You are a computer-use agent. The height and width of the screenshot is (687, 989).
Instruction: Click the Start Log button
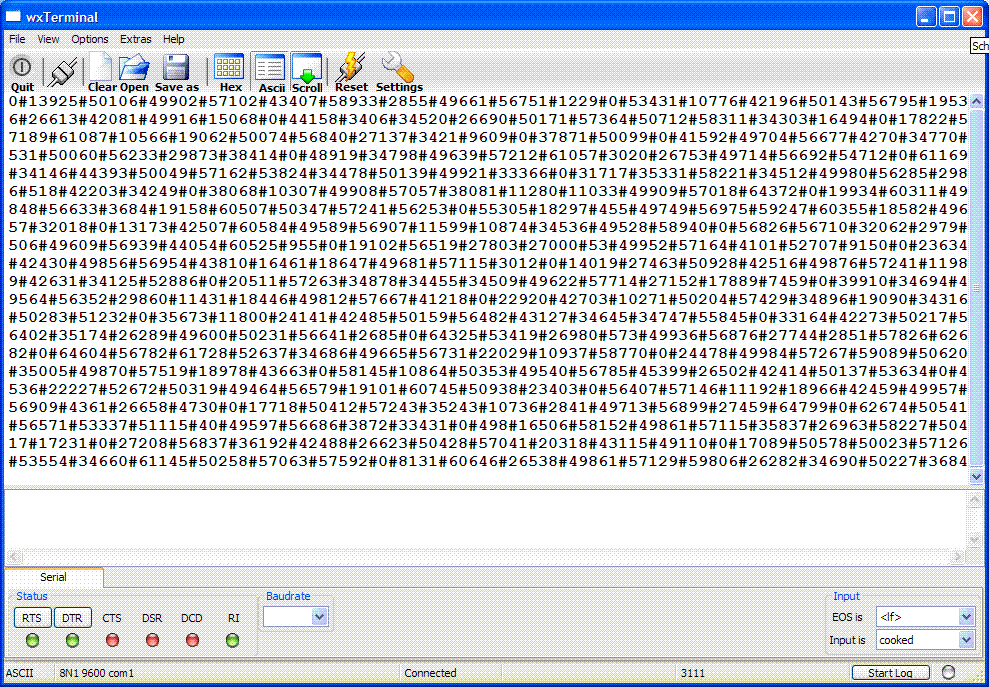click(x=891, y=673)
